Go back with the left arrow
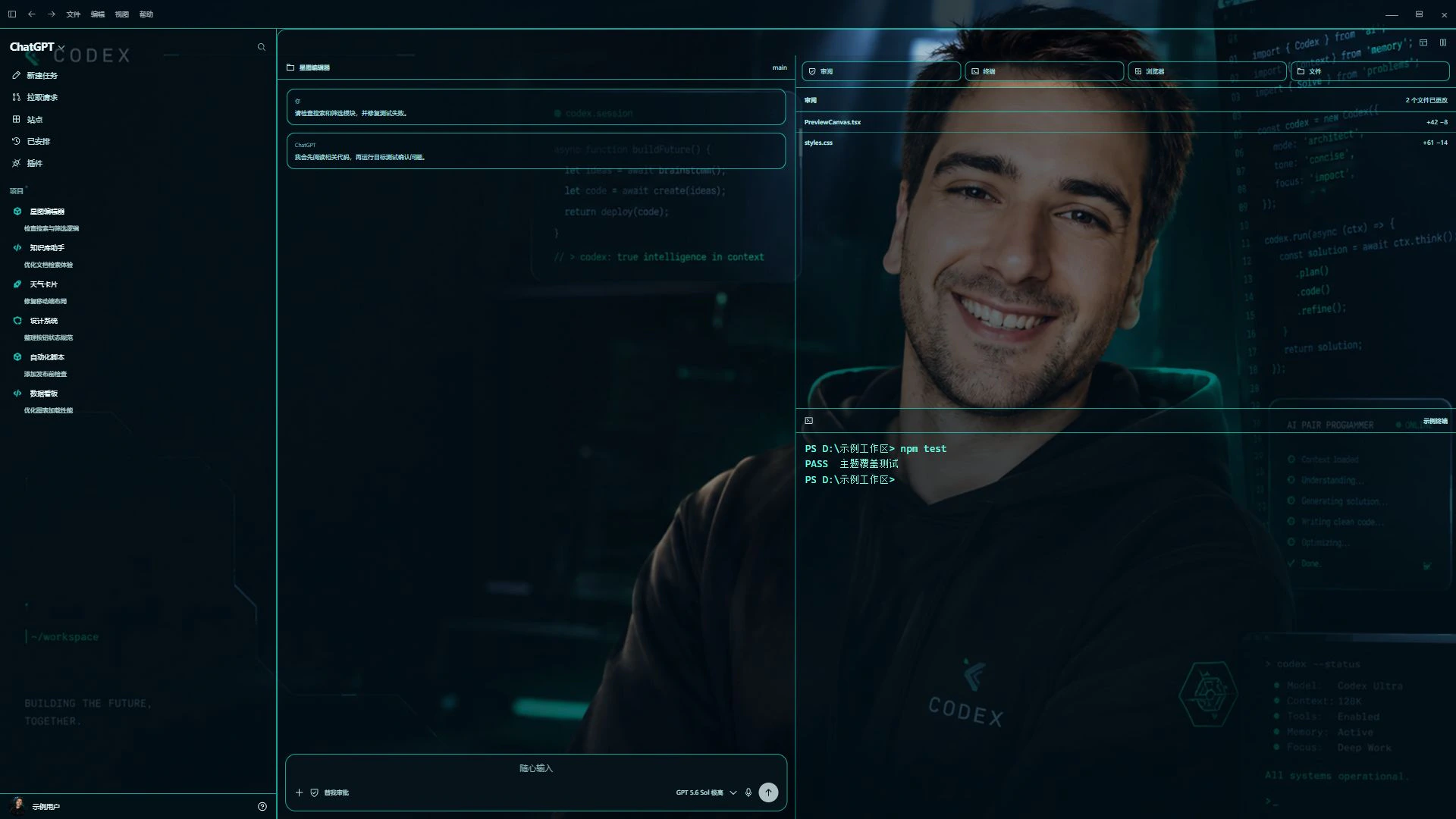This screenshot has width=1456, height=819. click(x=32, y=14)
